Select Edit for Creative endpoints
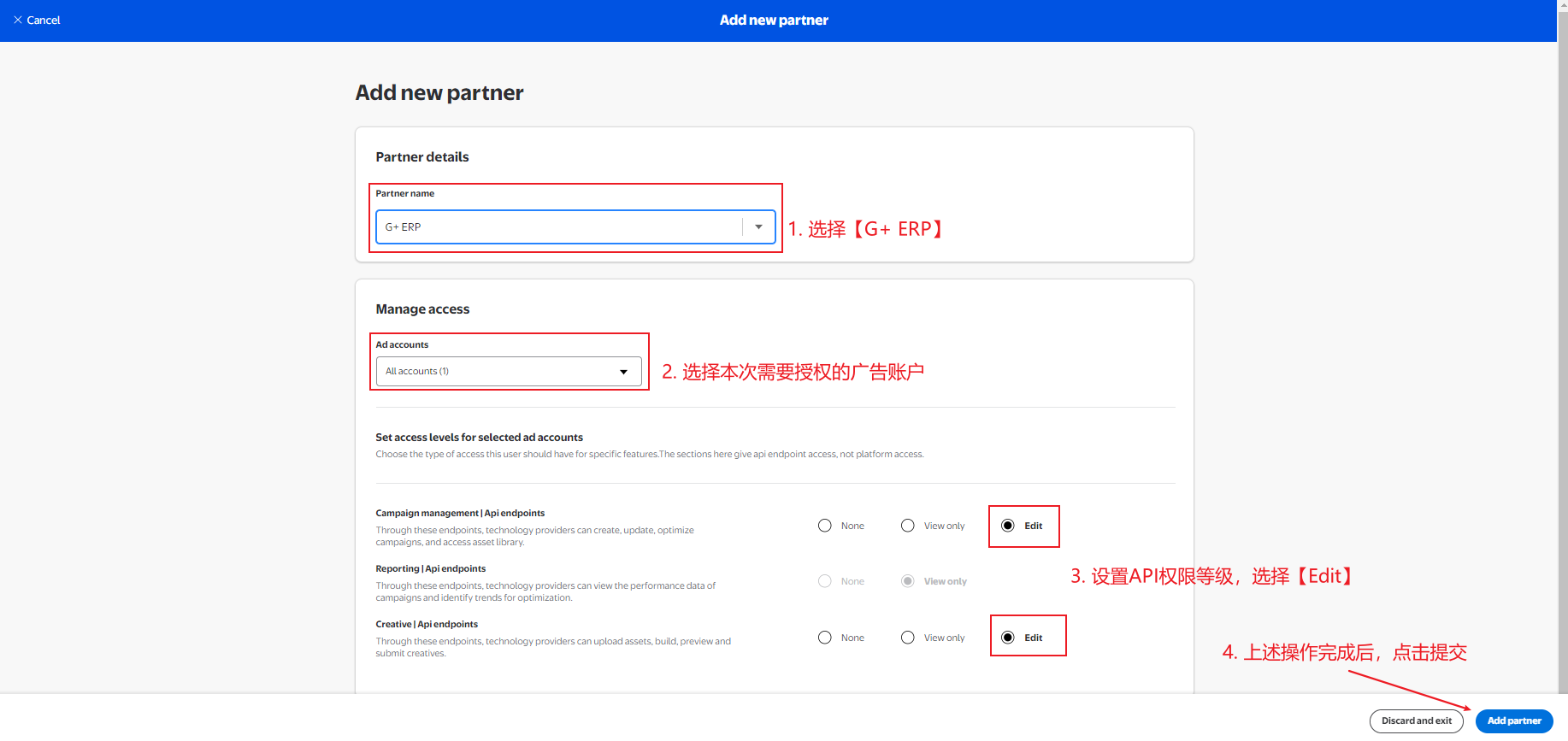1568x741 pixels. (1008, 638)
